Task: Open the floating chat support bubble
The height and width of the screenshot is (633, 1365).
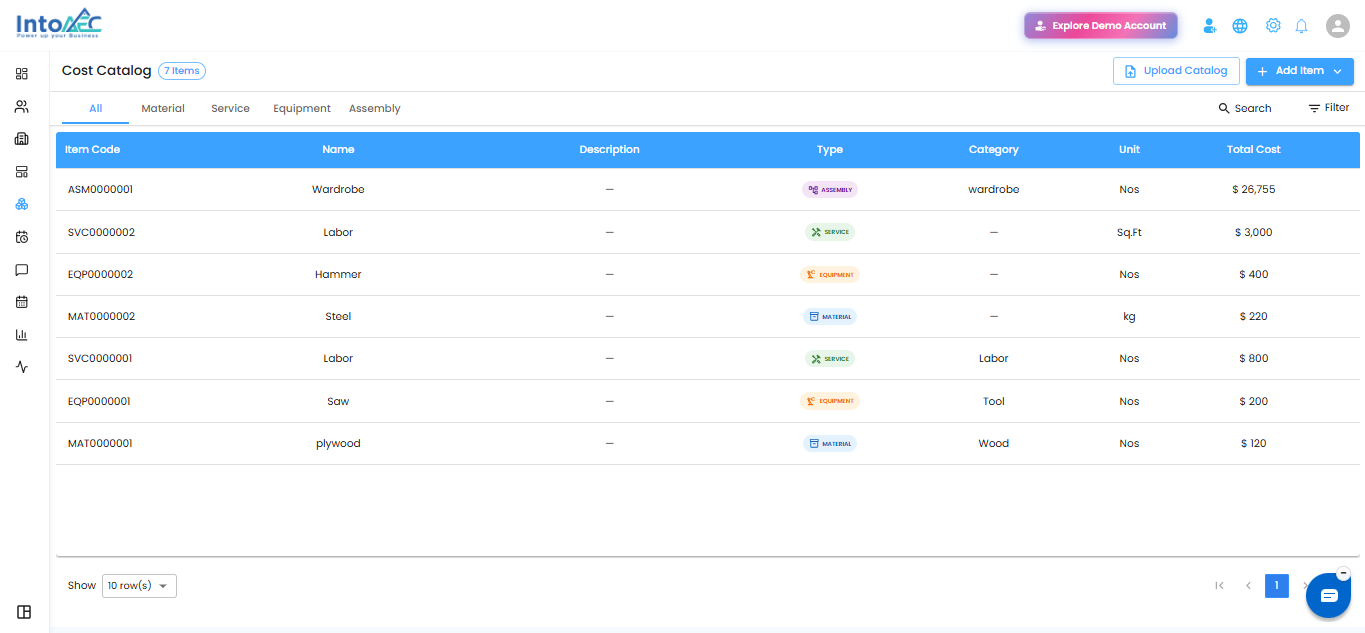Action: (1329, 596)
